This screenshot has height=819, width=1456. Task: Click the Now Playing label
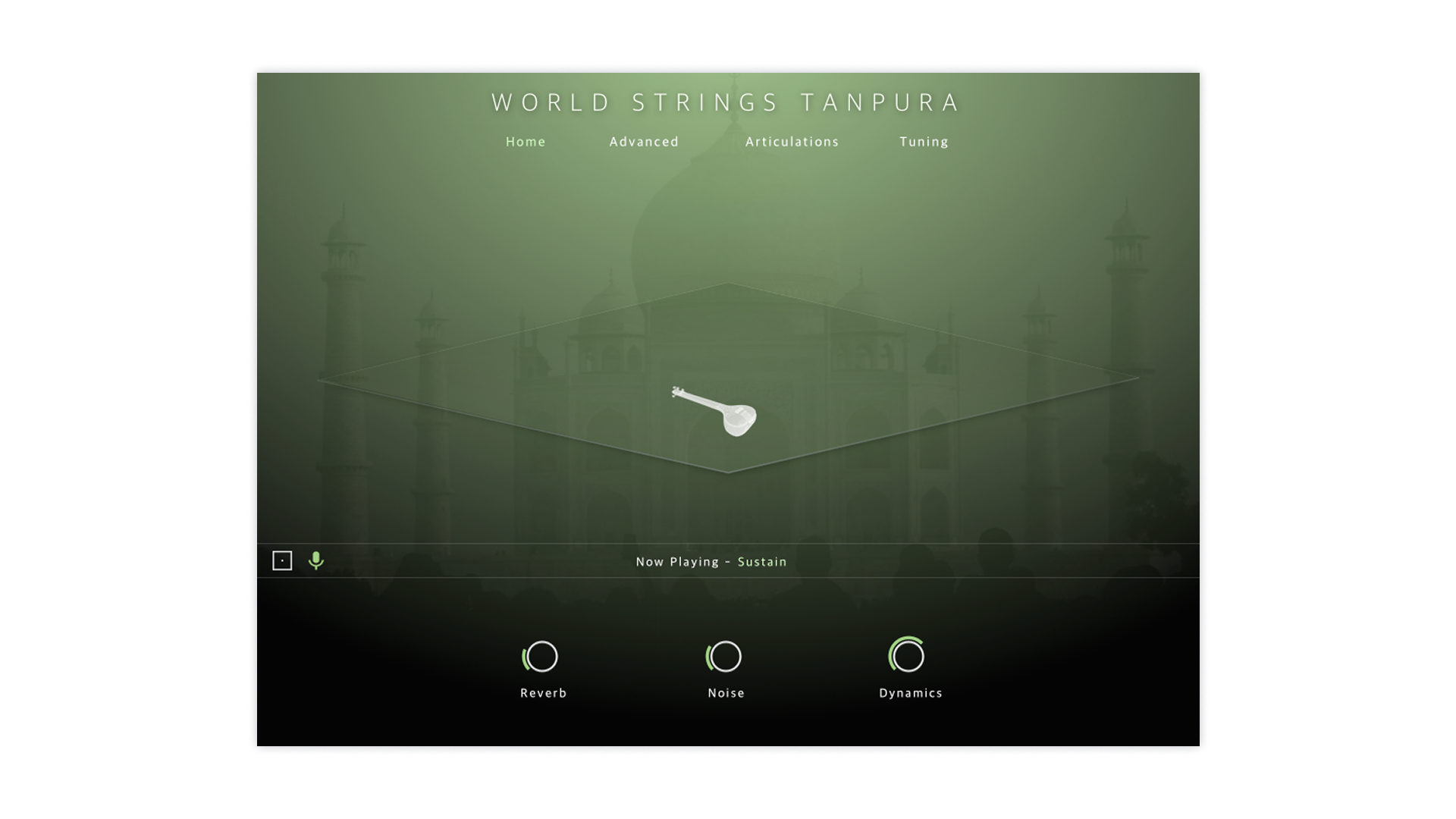point(677,562)
